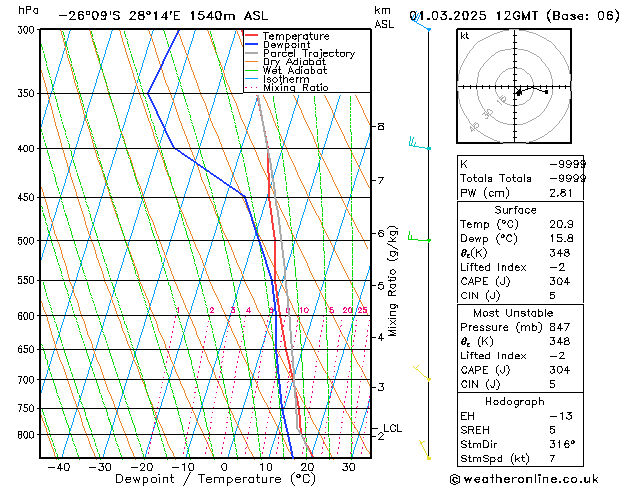This screenshot has width=629, height=486.
Task: Click the Mixing Ratio legend entry
Action: point(295,88)
